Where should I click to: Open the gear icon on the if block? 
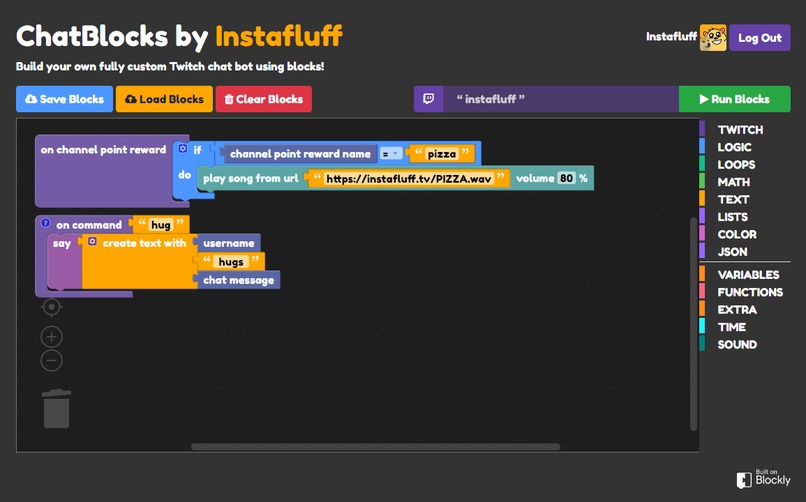(182, 149)
